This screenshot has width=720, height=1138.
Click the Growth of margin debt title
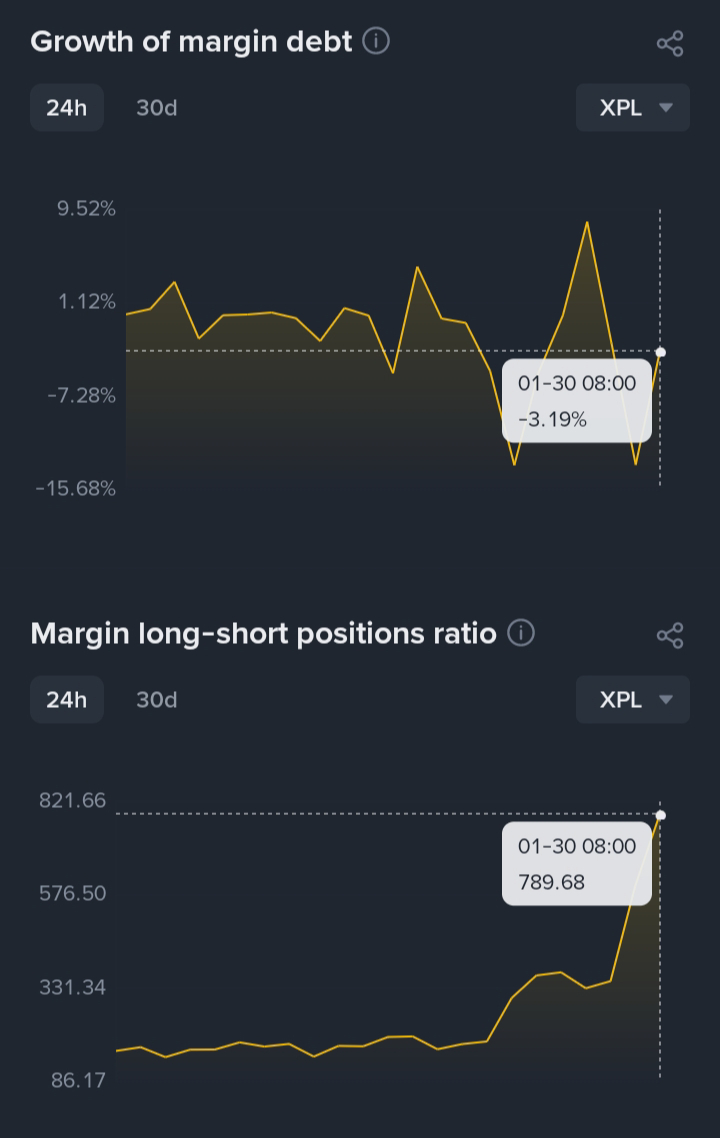192,42
